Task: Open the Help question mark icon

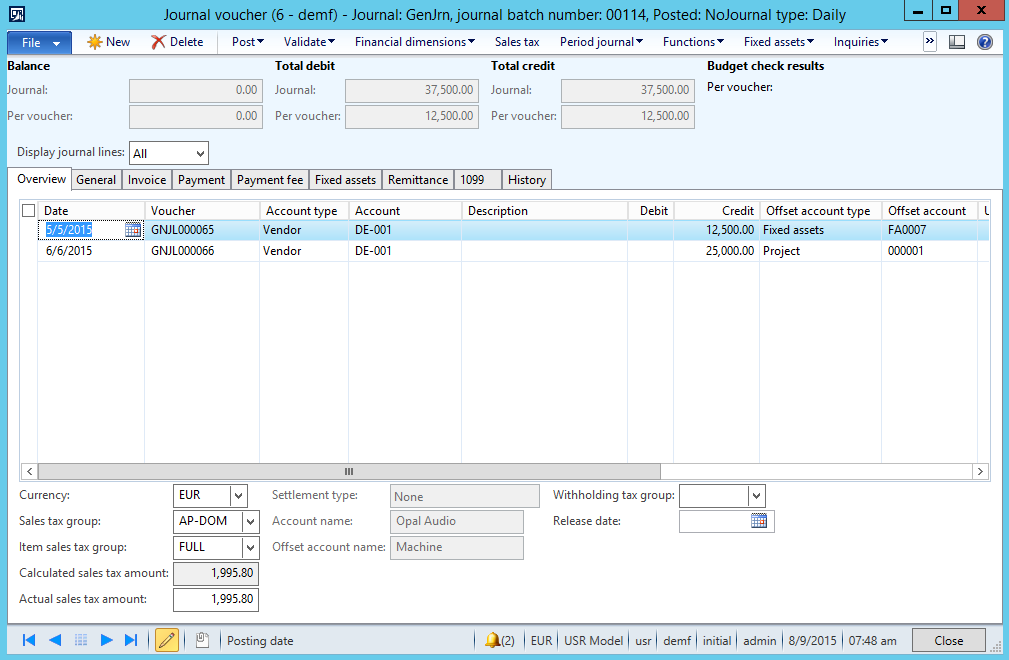Action: point(984,42)
